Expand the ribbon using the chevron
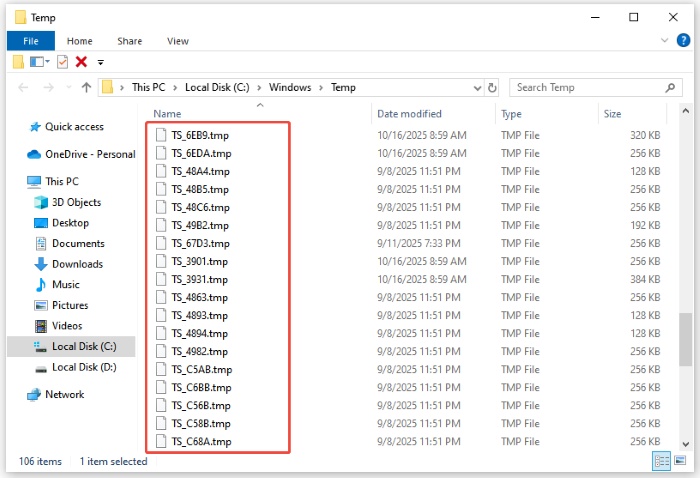 click(664, 40)
